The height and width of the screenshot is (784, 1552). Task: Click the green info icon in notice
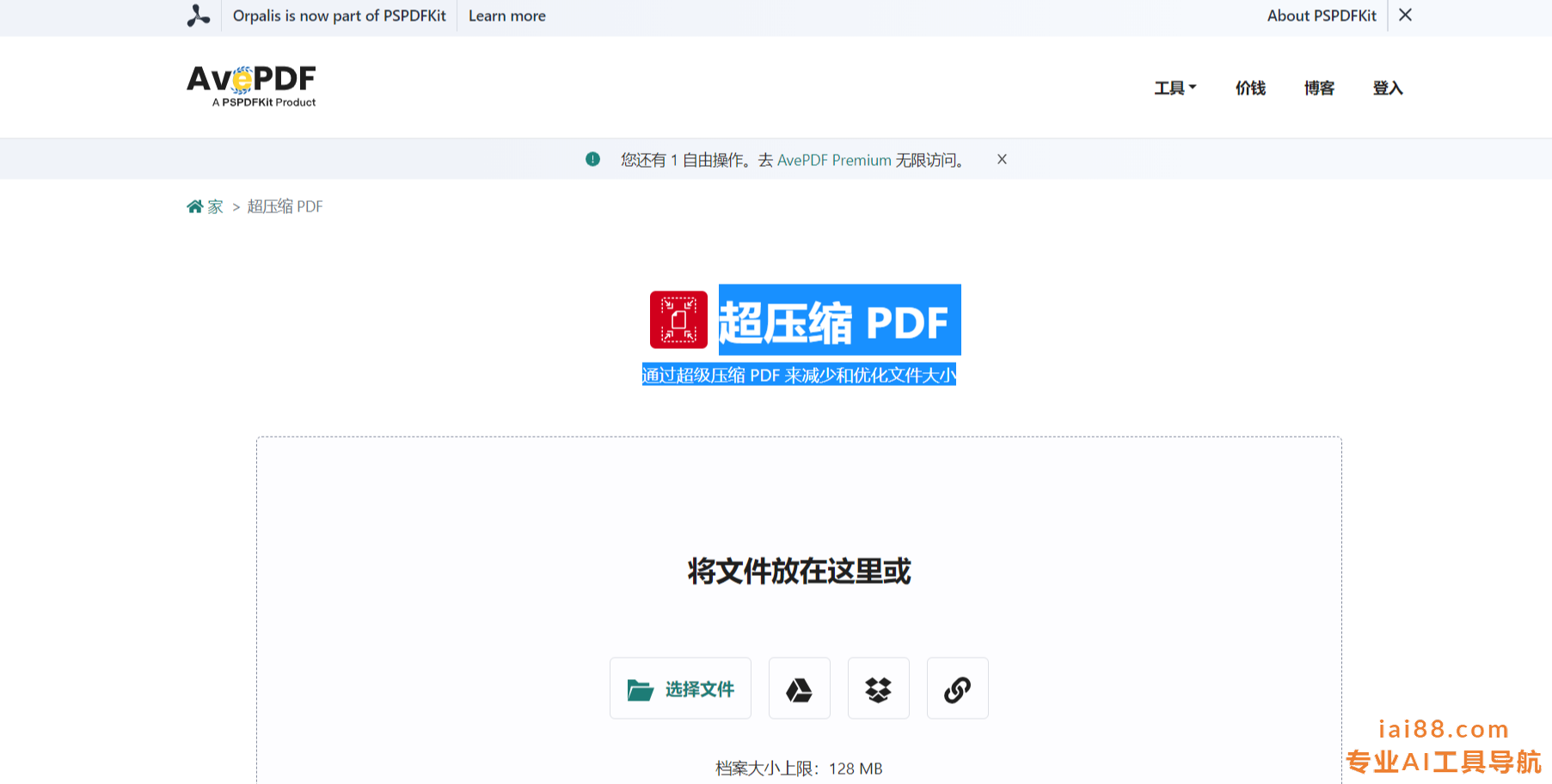click(x=592, y=159)
